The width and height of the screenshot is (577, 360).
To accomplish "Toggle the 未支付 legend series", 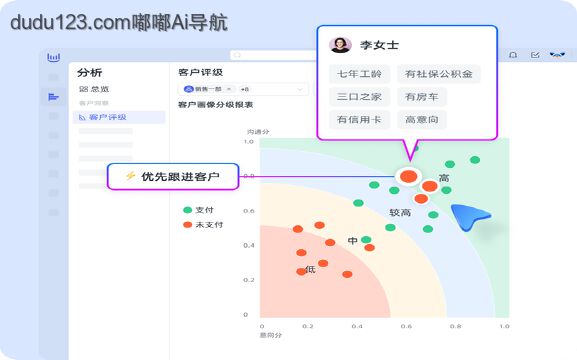I will tap(203, 225).
